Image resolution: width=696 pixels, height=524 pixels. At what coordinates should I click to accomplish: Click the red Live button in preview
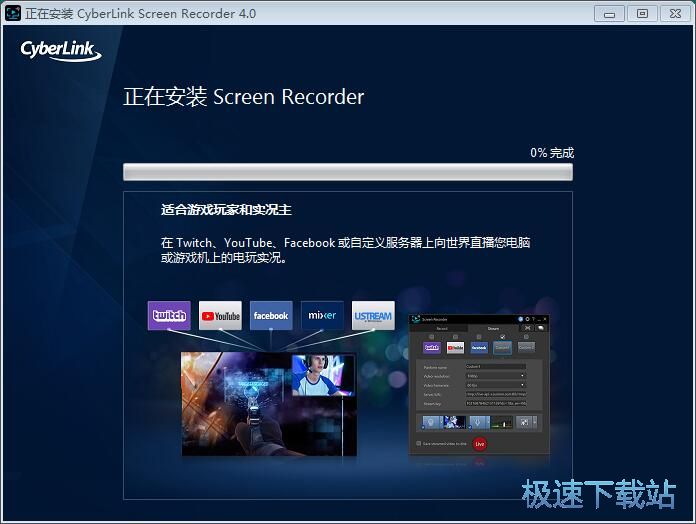(x=480, y=444)
